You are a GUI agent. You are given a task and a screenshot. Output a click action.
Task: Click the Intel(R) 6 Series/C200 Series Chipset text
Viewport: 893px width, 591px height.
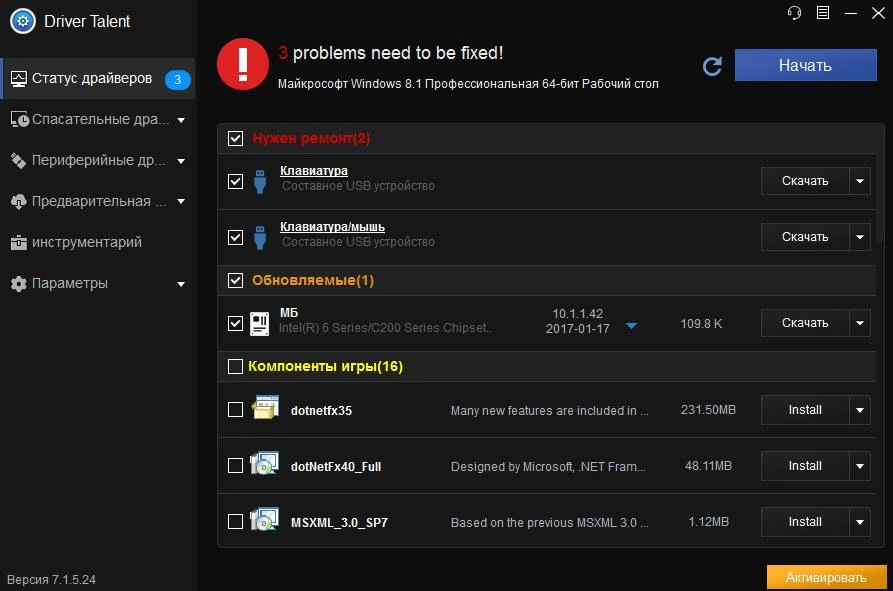tap(384, 328)
